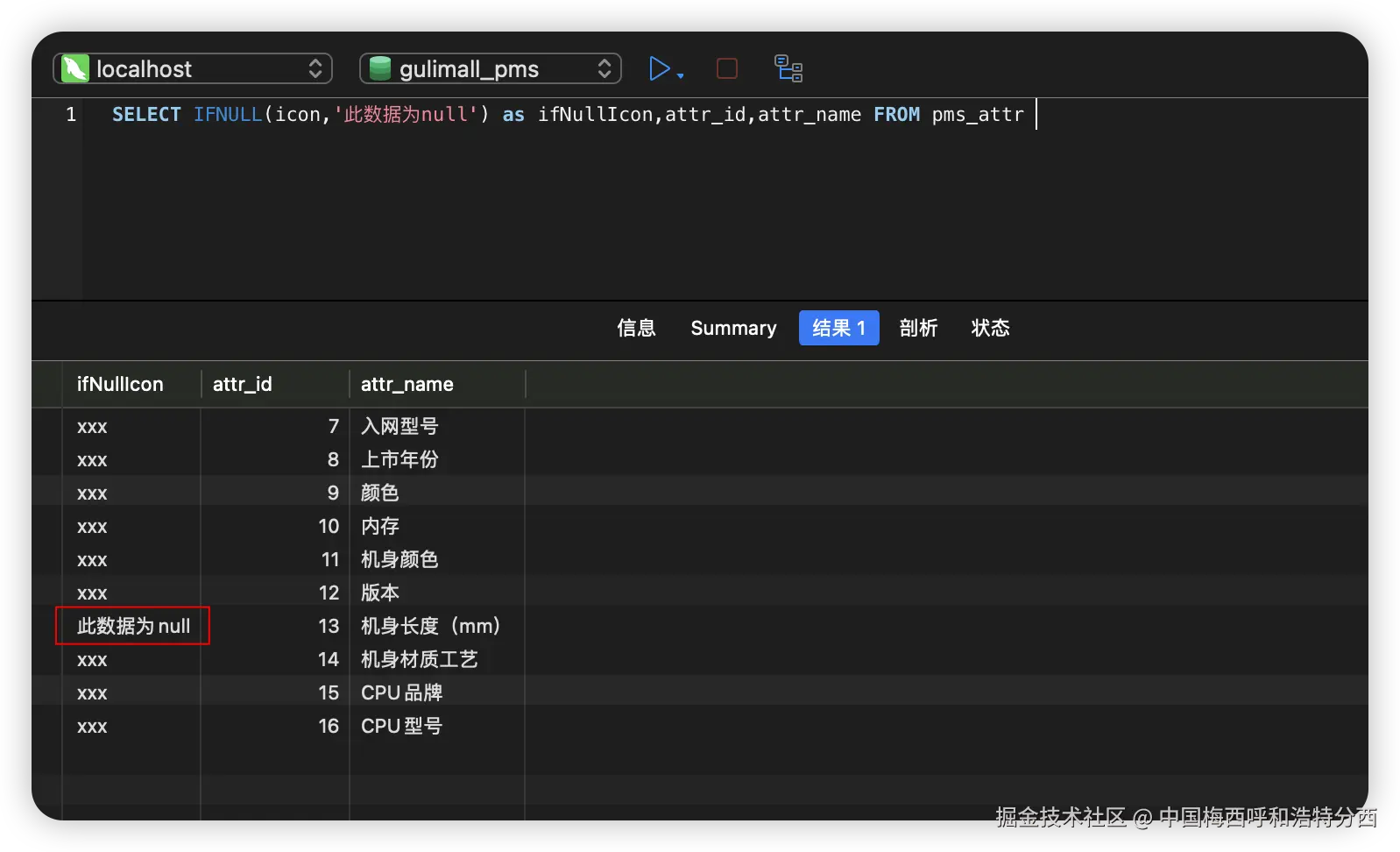This screenshot has width=1400, height=852.
Task: Open the 状态 tab
Action: (990, 328)
